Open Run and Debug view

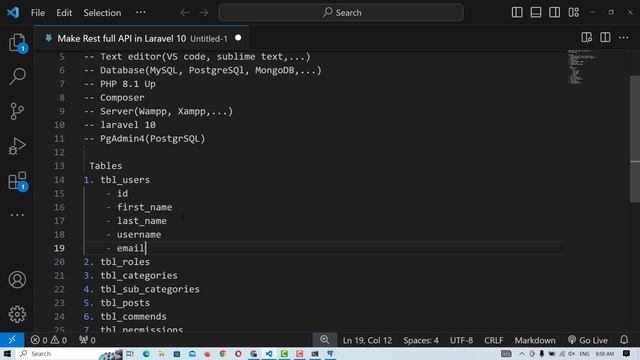point(17,146)
